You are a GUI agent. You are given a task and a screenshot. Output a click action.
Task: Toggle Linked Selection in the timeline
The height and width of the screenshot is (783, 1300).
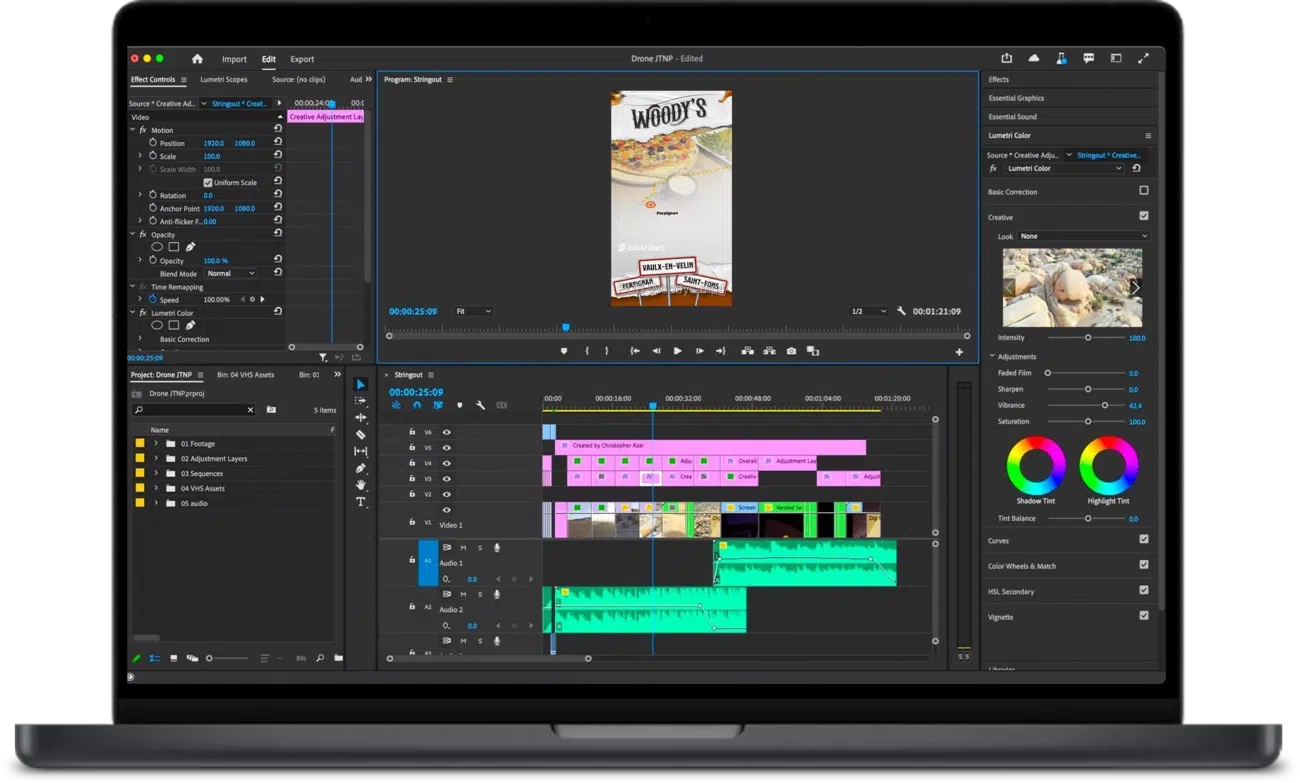click(438, 405)
